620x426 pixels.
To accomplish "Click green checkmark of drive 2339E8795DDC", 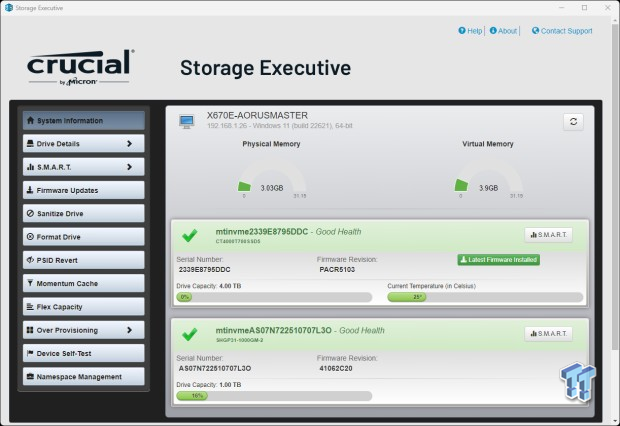I will coord(190,235).
